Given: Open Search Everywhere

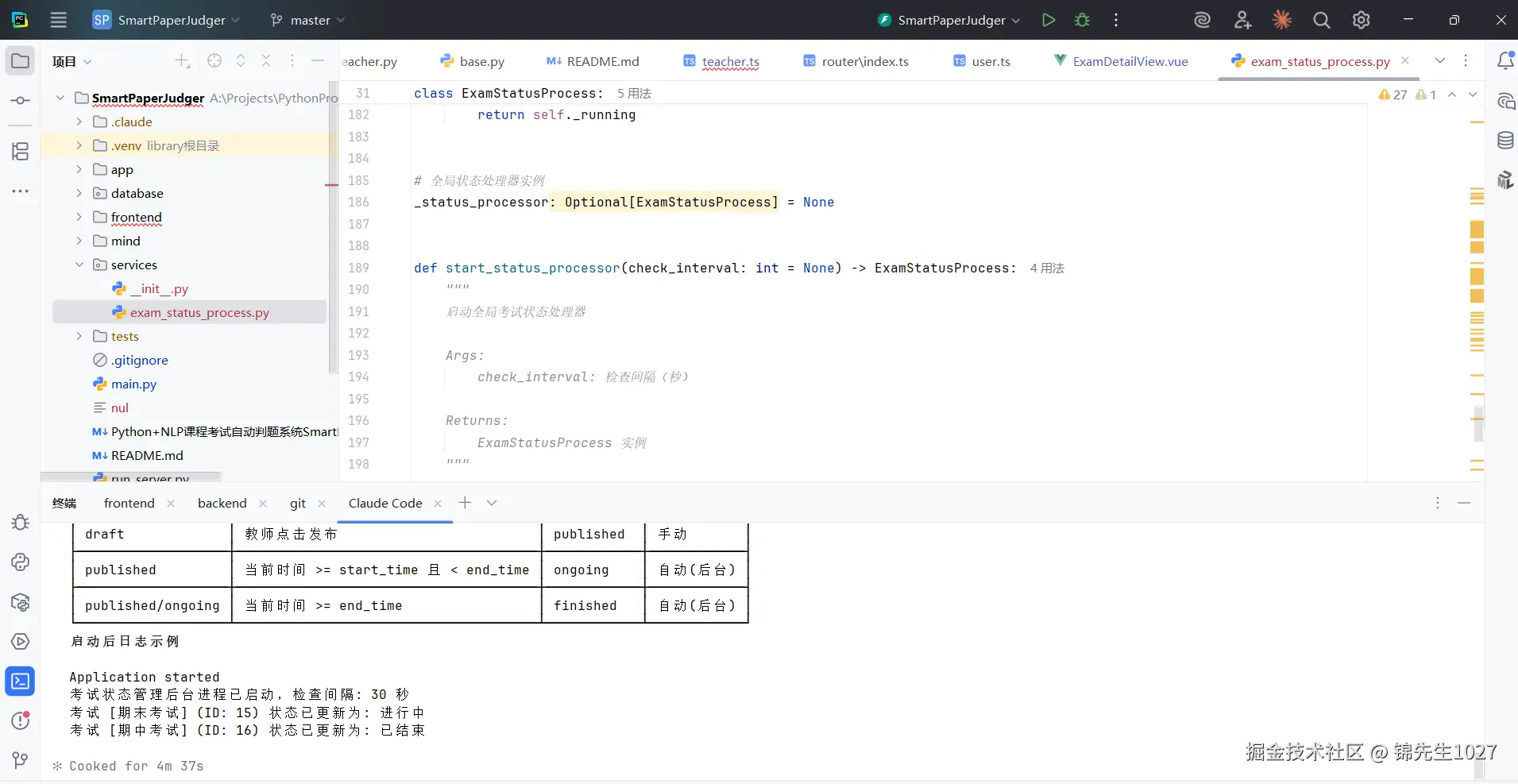Looking at the screenshot, I should 1320,20.
